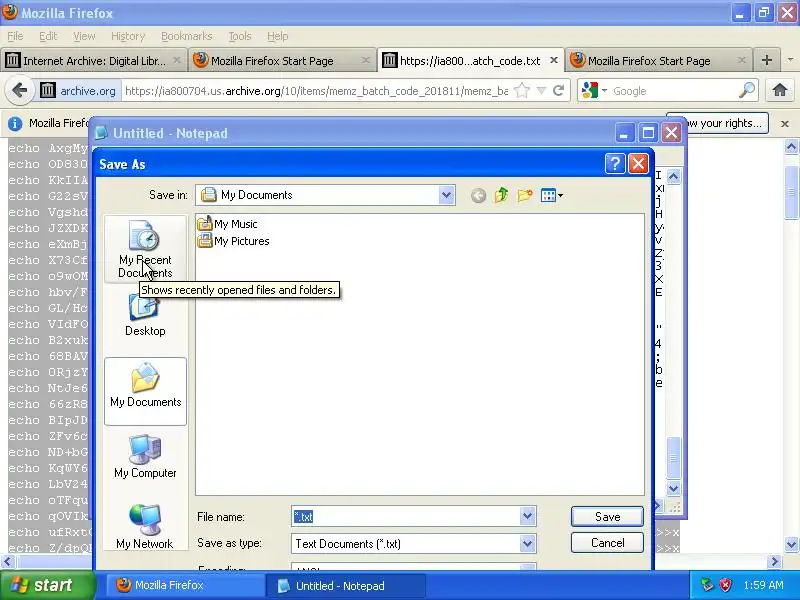Open My Network in the places bar
Viewport: 800px width, 600px height.
coord(145,526)
